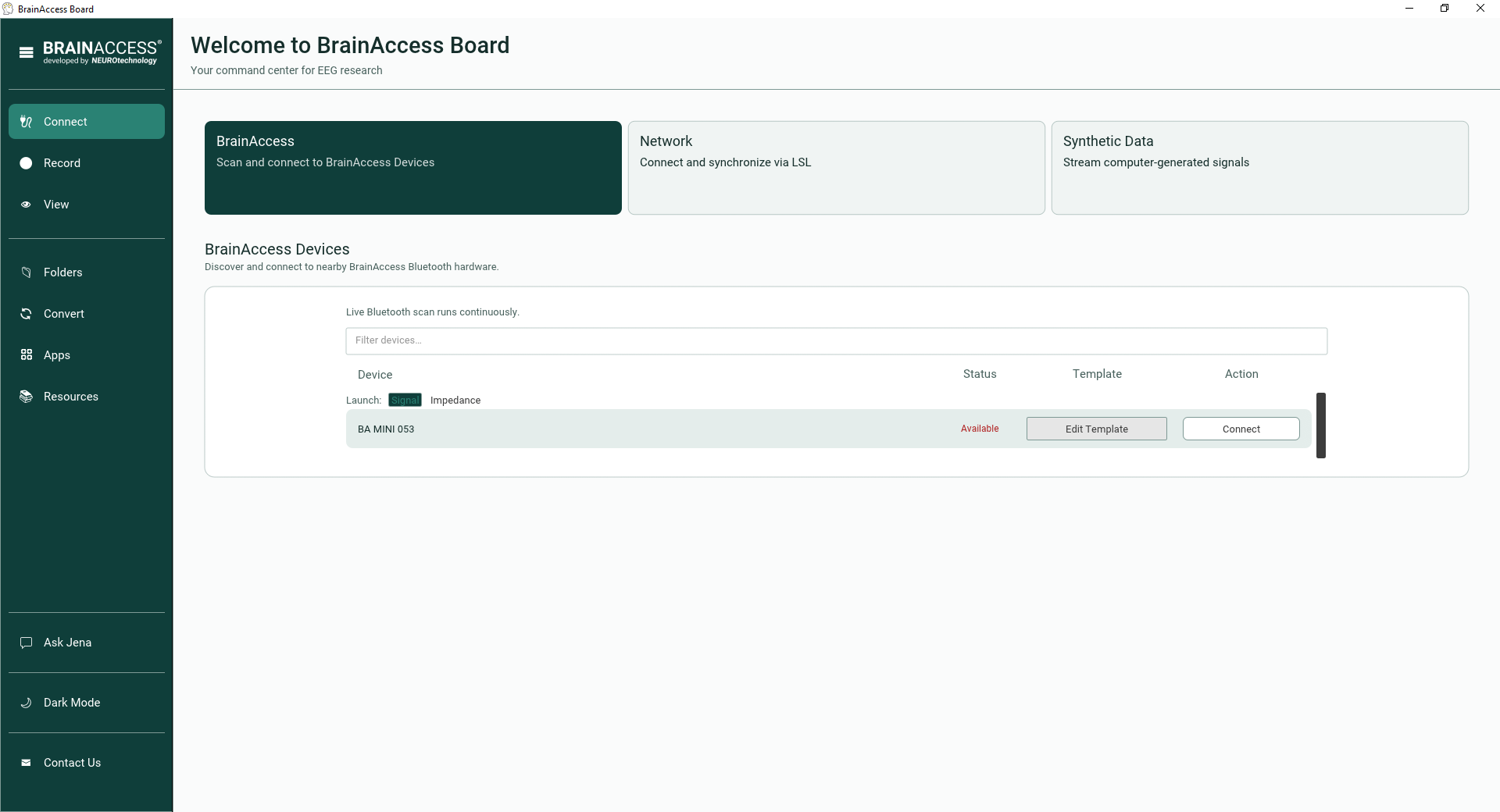Minimize the BrainAccess Board window
The width and height of the screenshot is (1500, 812).
1409,9
